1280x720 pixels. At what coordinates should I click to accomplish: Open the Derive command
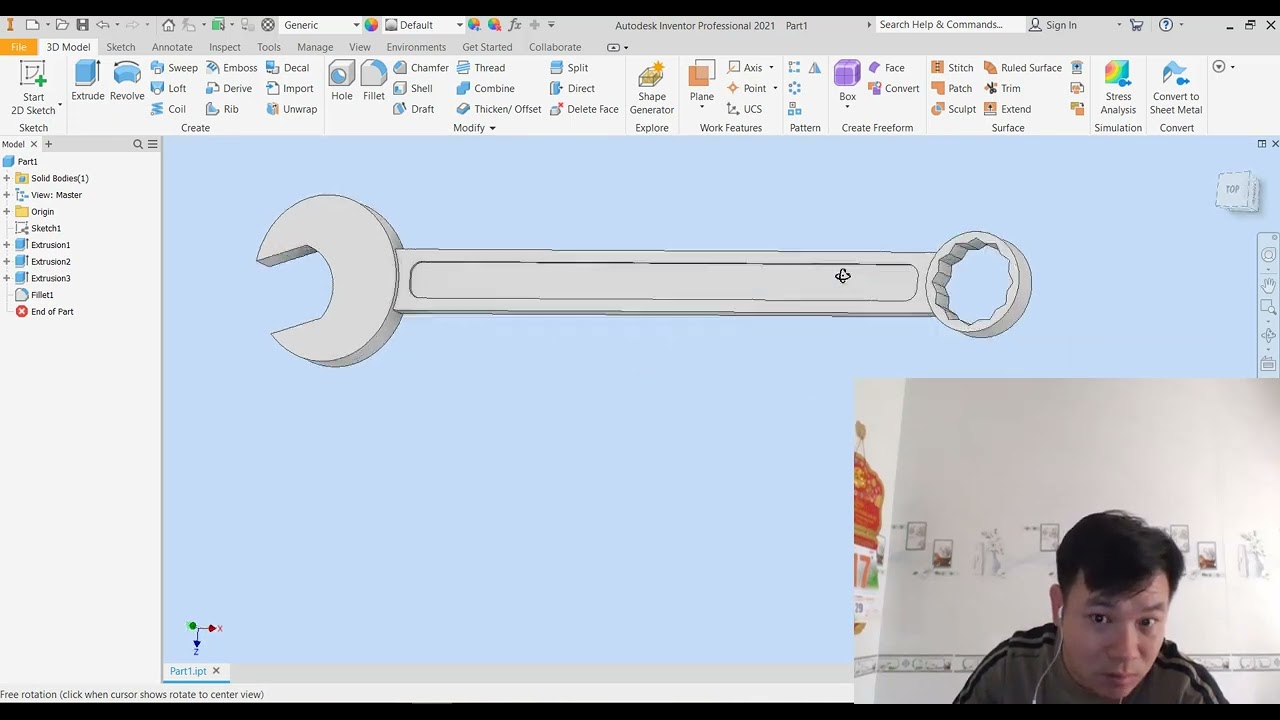click(228, 88)
